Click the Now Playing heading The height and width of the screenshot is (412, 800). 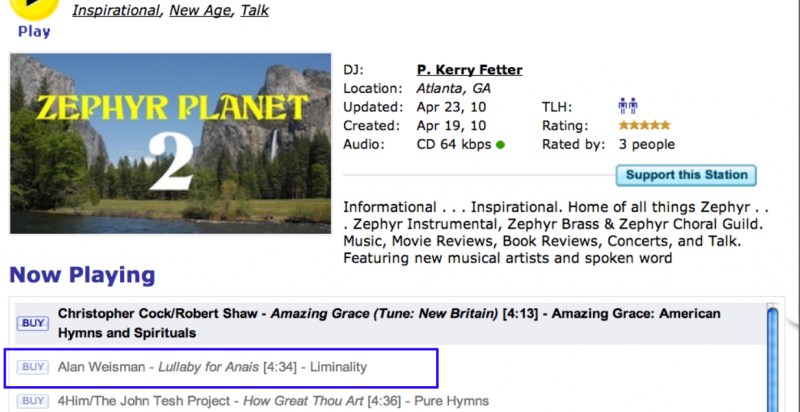pos(82,275)
